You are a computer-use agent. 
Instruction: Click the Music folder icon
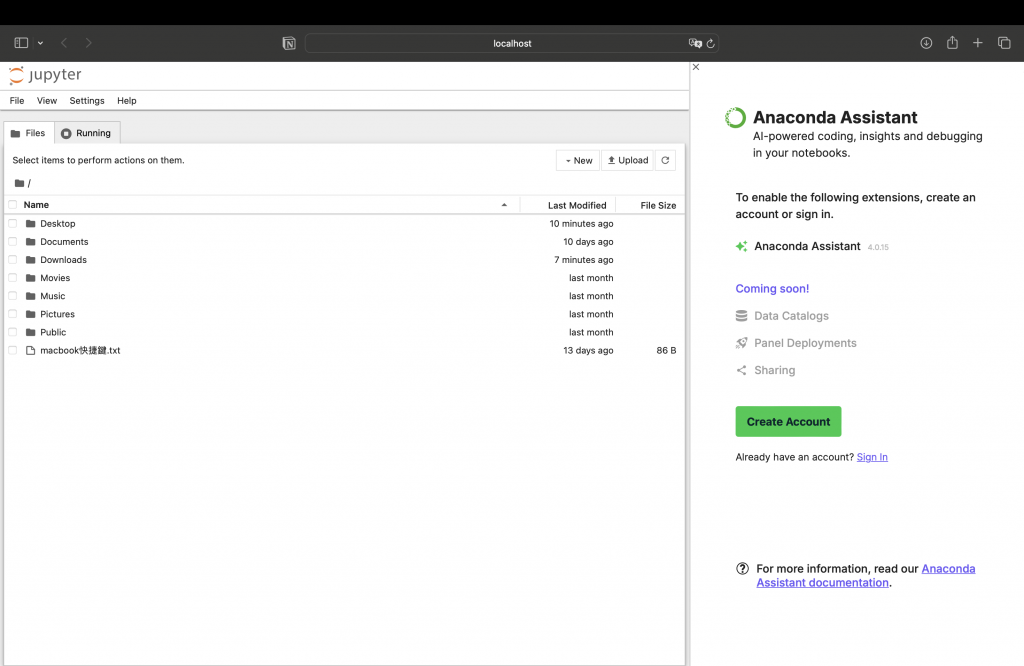click(x=30, y=296)
